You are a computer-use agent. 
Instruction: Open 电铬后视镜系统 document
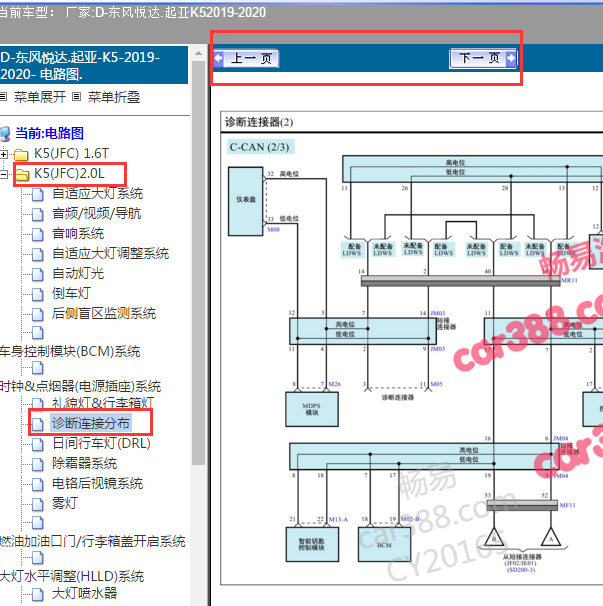97,483
